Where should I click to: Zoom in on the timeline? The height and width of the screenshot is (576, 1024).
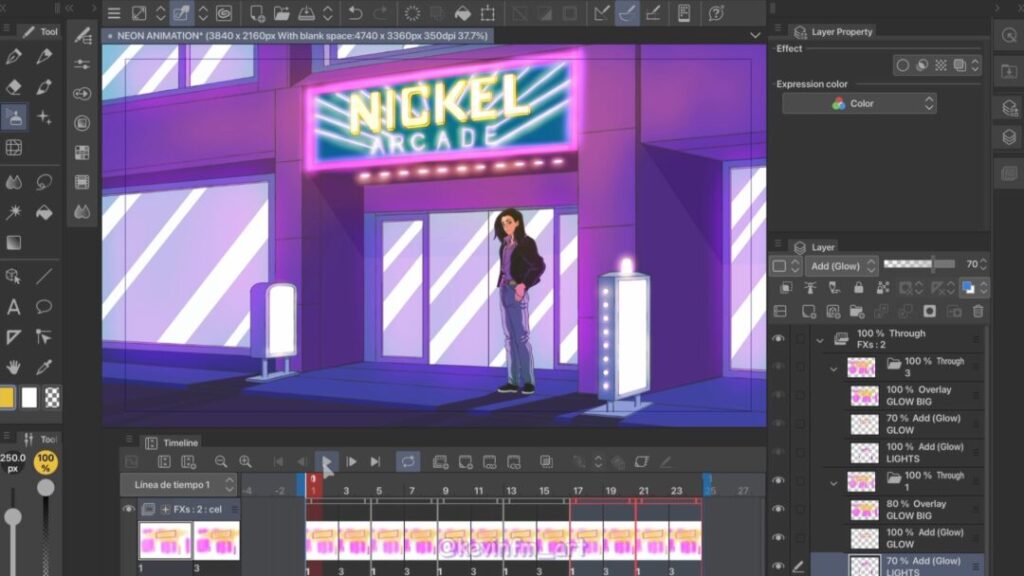(245, 461)
